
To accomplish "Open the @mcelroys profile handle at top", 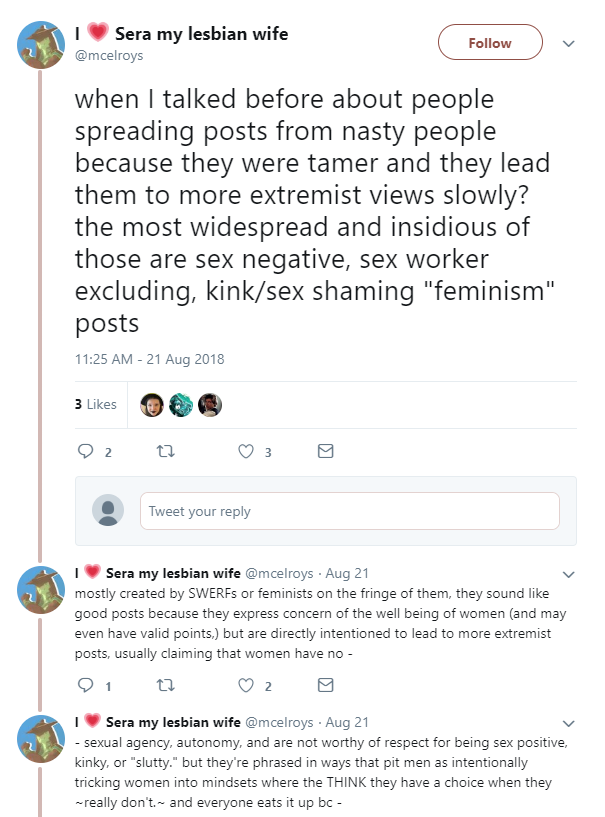I will (109, 56).
